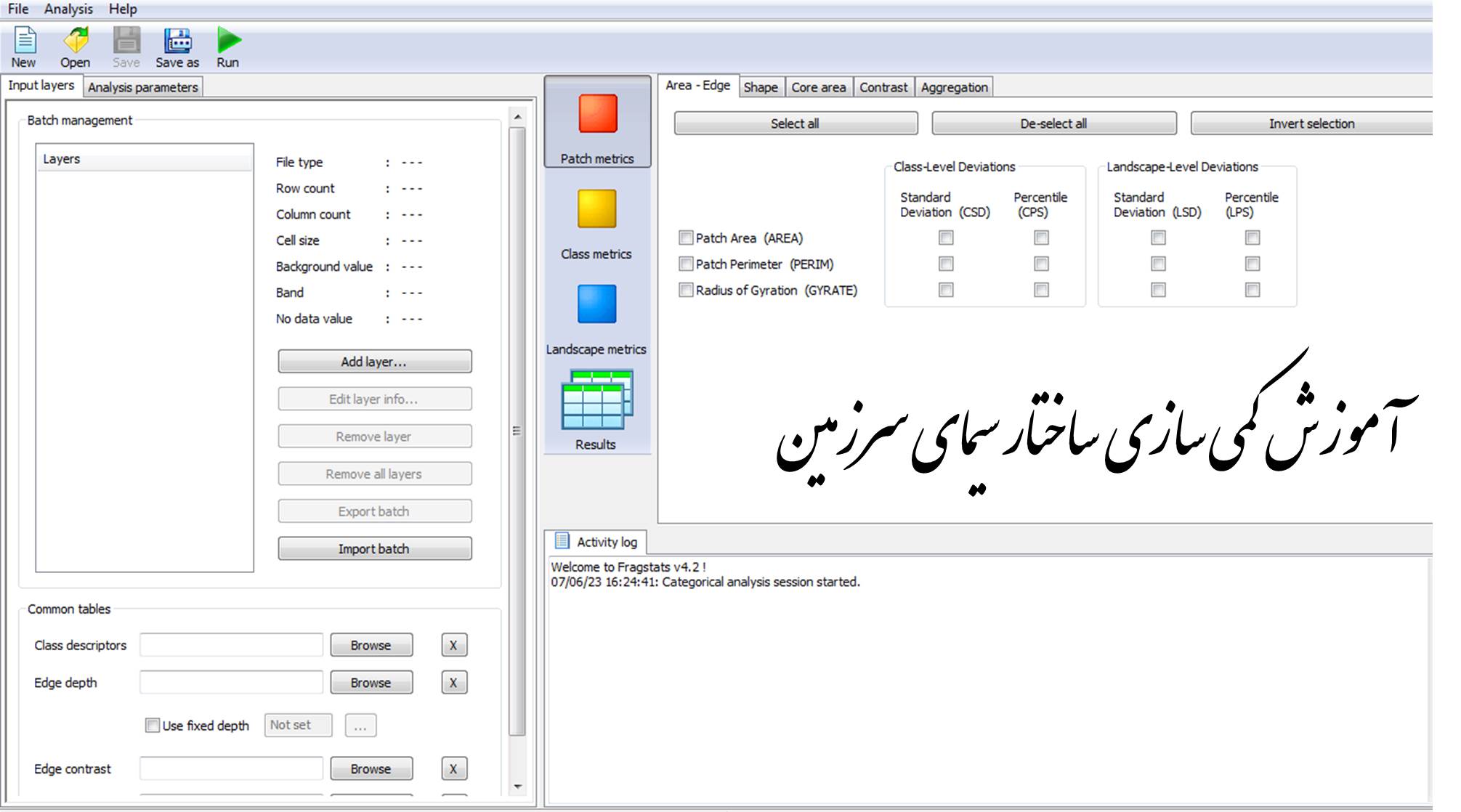Open a model with the Open icon
The height and width of the screenshot is (812, 1461).
tap(76, 41)
